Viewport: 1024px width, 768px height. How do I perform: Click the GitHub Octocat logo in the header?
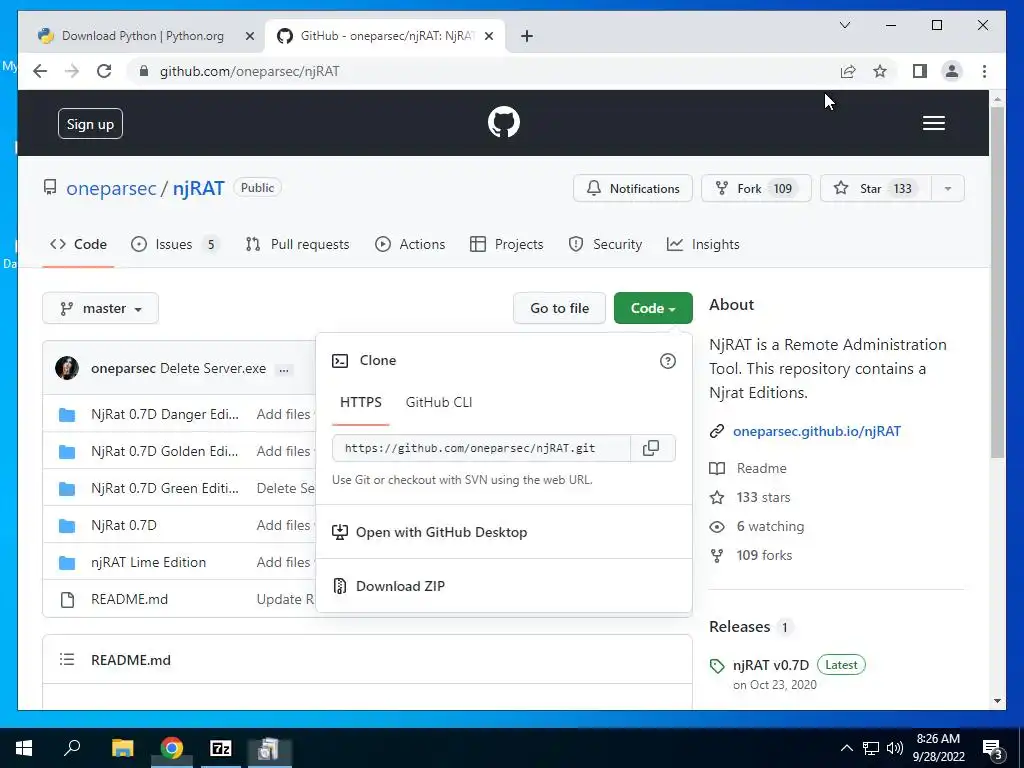504,122
